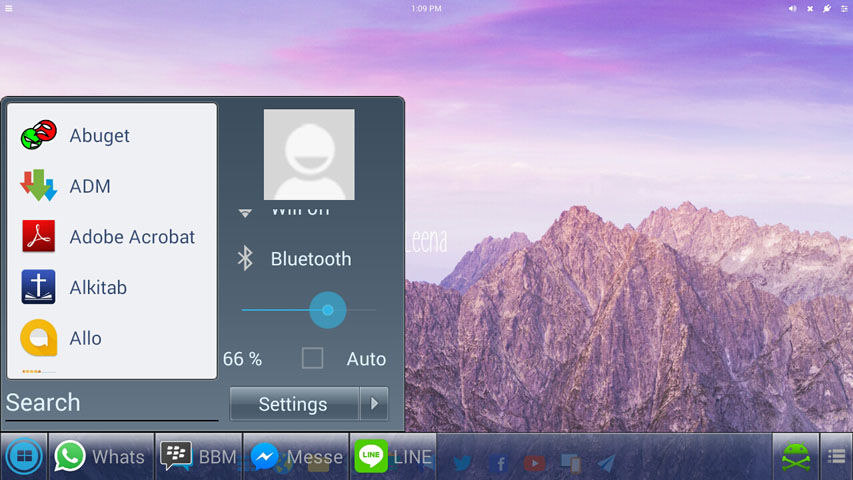The height and width of the screenshot is (480, 853).
Task: Switch to BBM in the taskbar
Action: pyautogui.click(x=199, y=456)
